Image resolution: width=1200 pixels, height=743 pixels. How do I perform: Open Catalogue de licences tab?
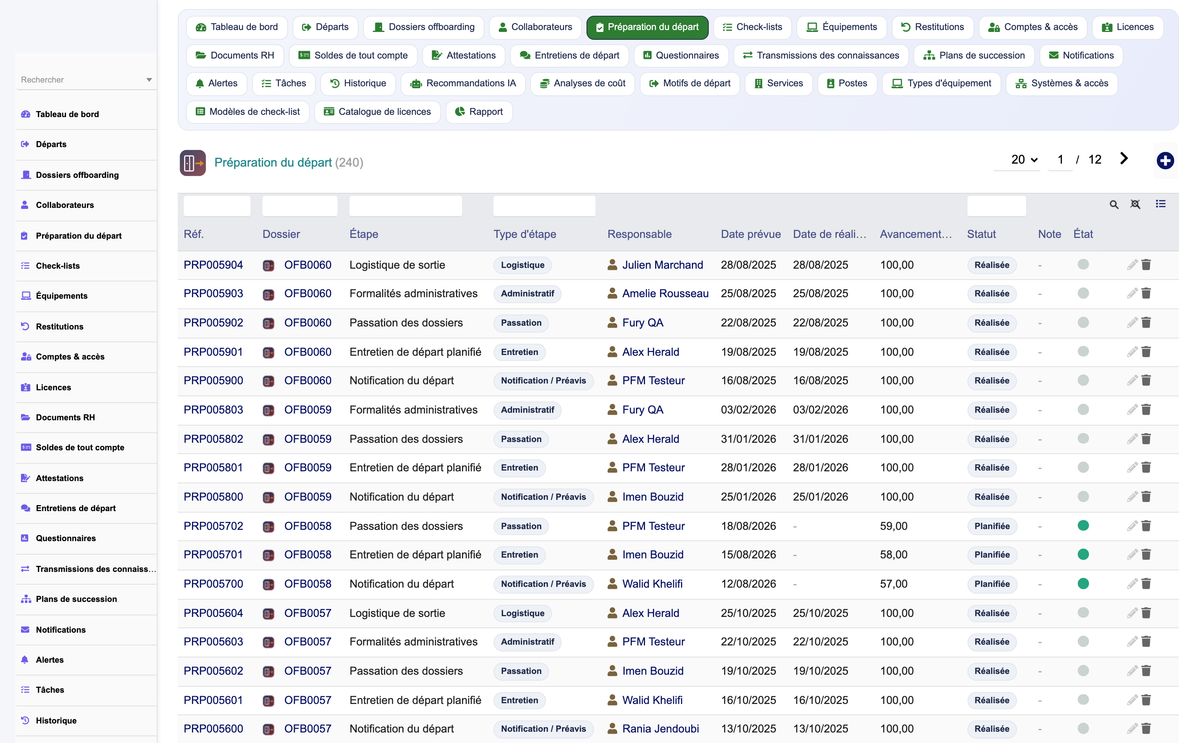pos(377,111)
